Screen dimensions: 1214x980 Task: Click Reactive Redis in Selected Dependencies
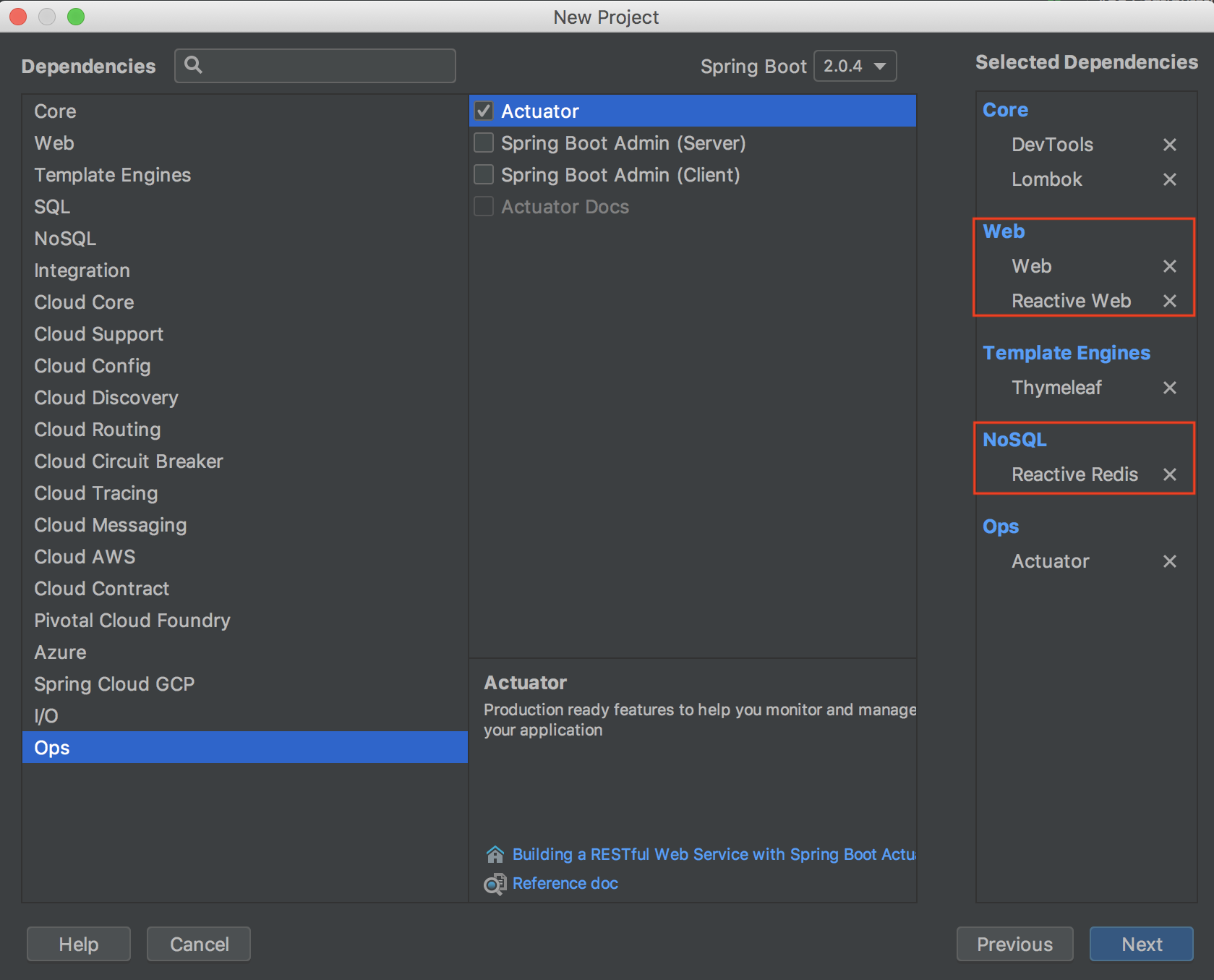point(1074,474)
